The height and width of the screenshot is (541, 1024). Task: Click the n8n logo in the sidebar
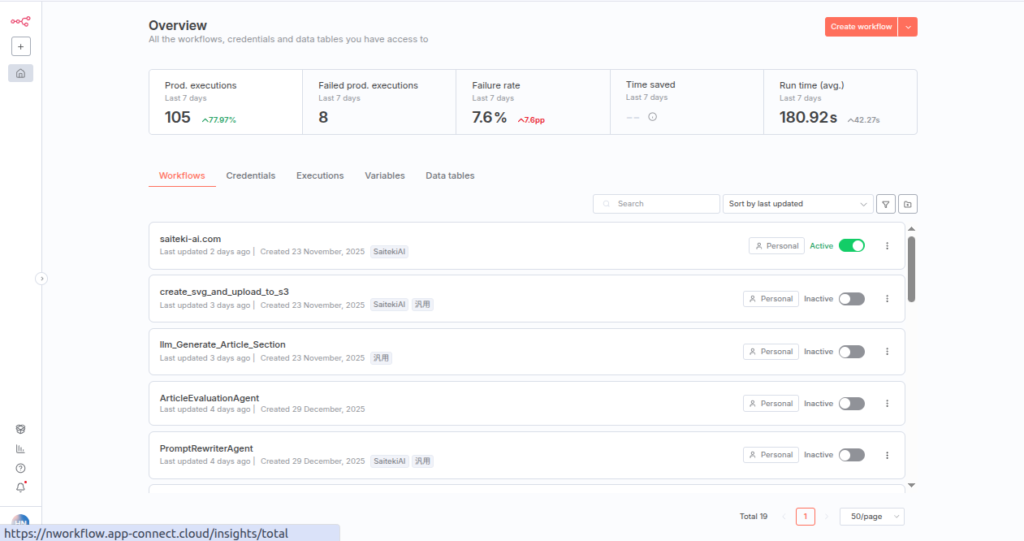(x=20, y=20)
